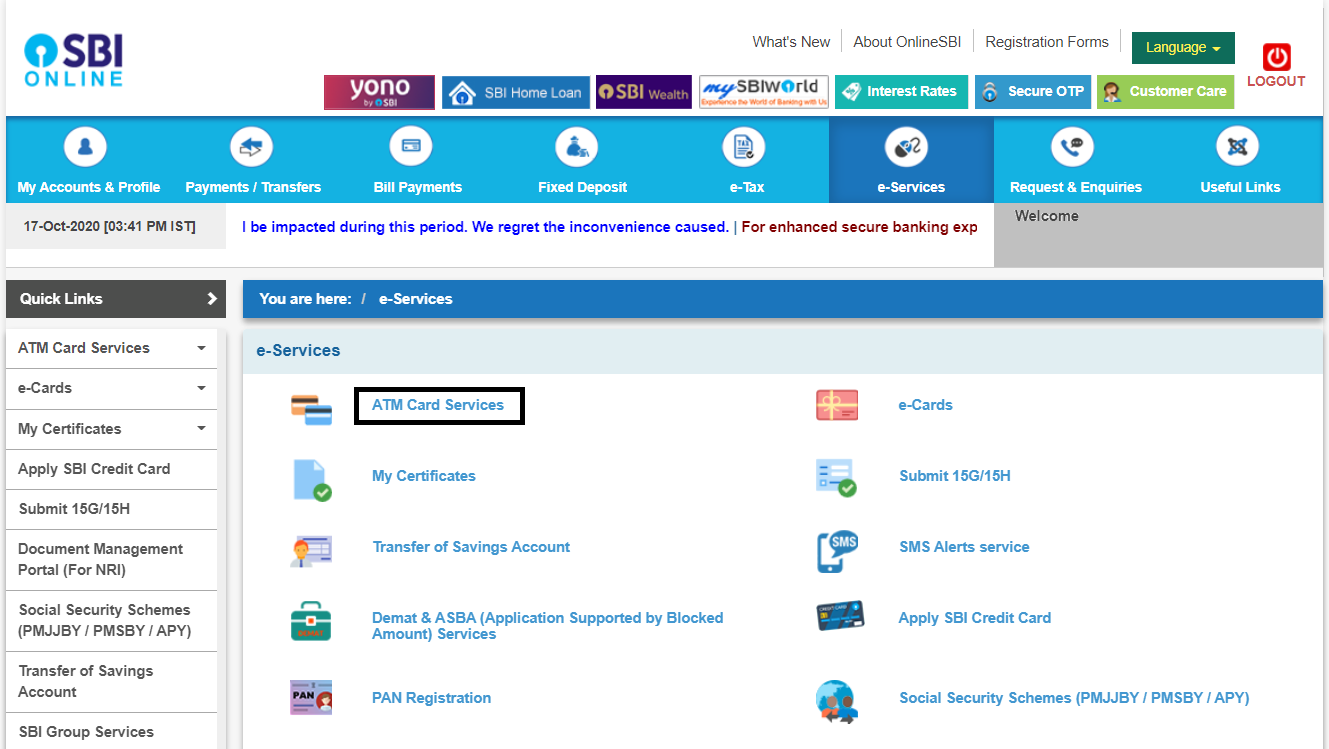Open the PAN Registration link
Viewport: 1329px width, 749px height.
[432, 698]
